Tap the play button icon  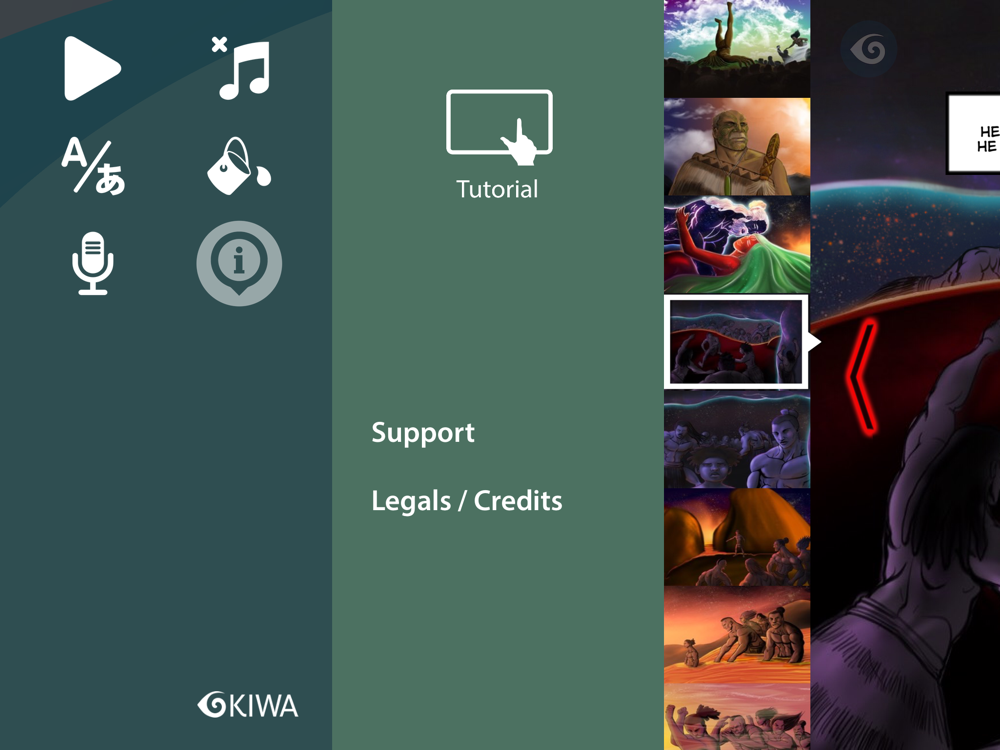[92, 68]
